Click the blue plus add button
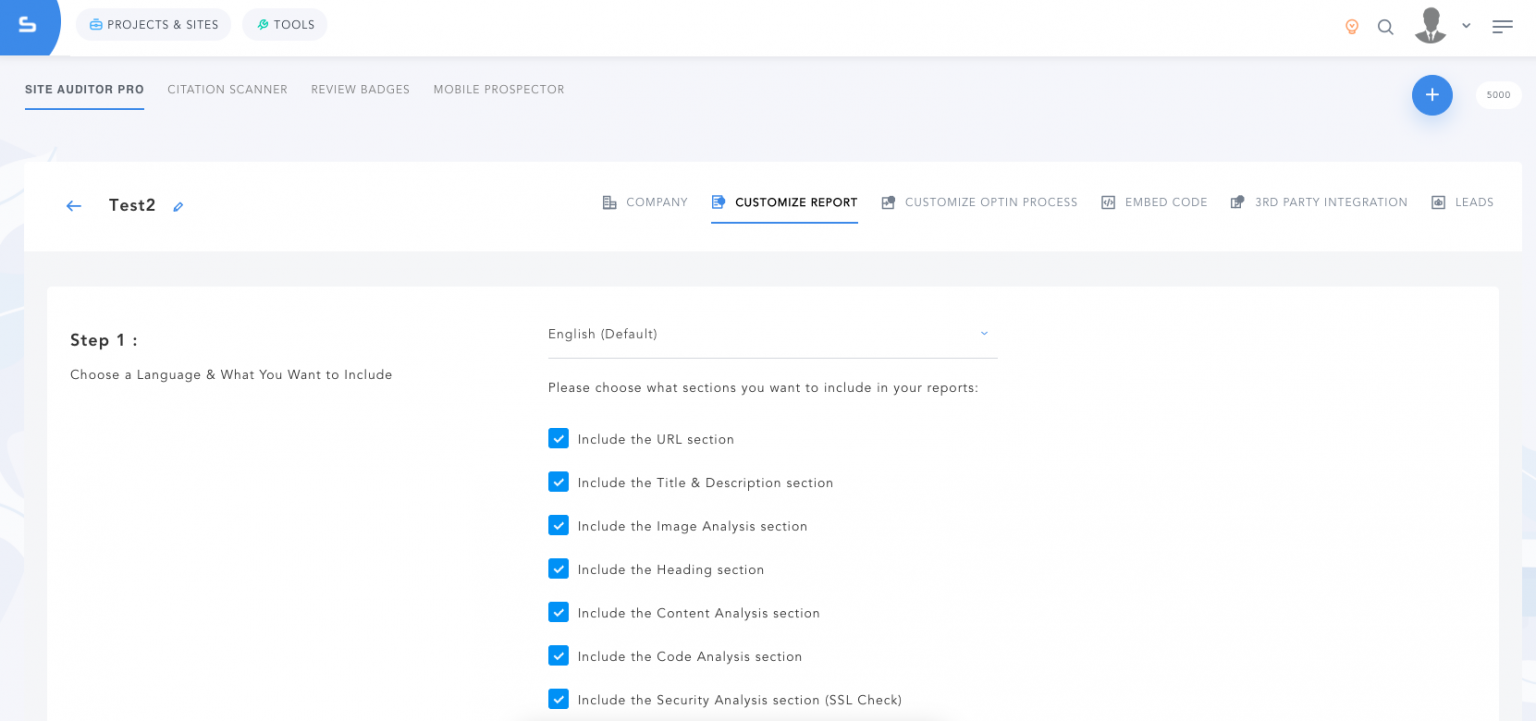Image resolution: width=1536 pixels, height=721 pixels. point(1432,95)
